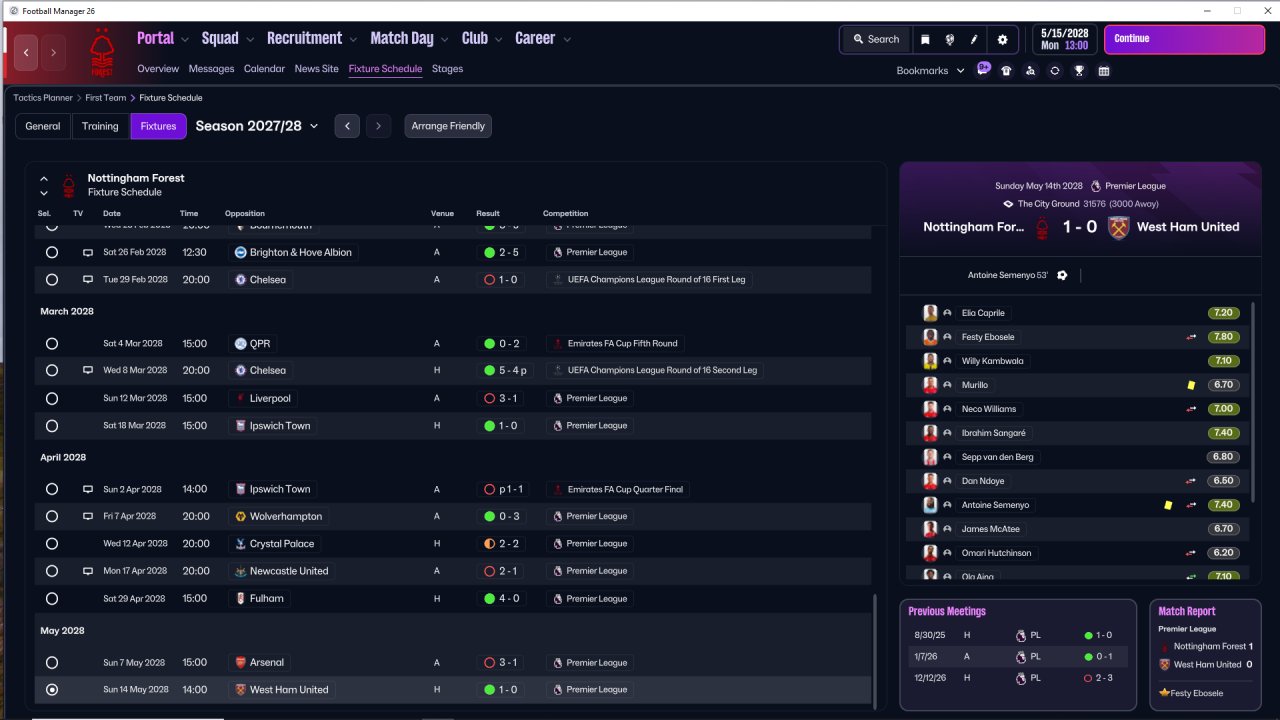Click the Stages submenu item

pyautogui.click(x=447, y=69)
